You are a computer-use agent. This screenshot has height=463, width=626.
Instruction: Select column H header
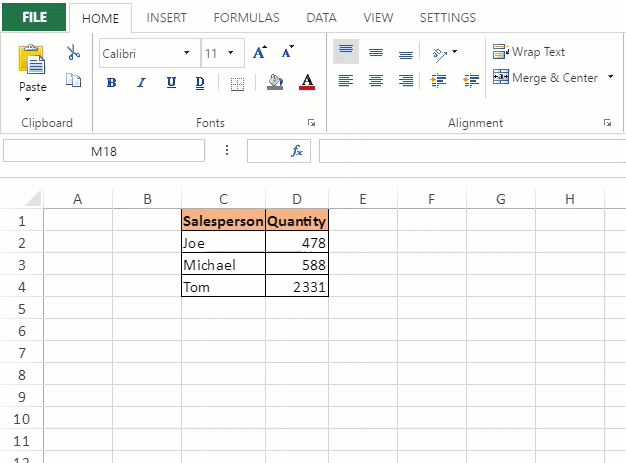point(570,199)
